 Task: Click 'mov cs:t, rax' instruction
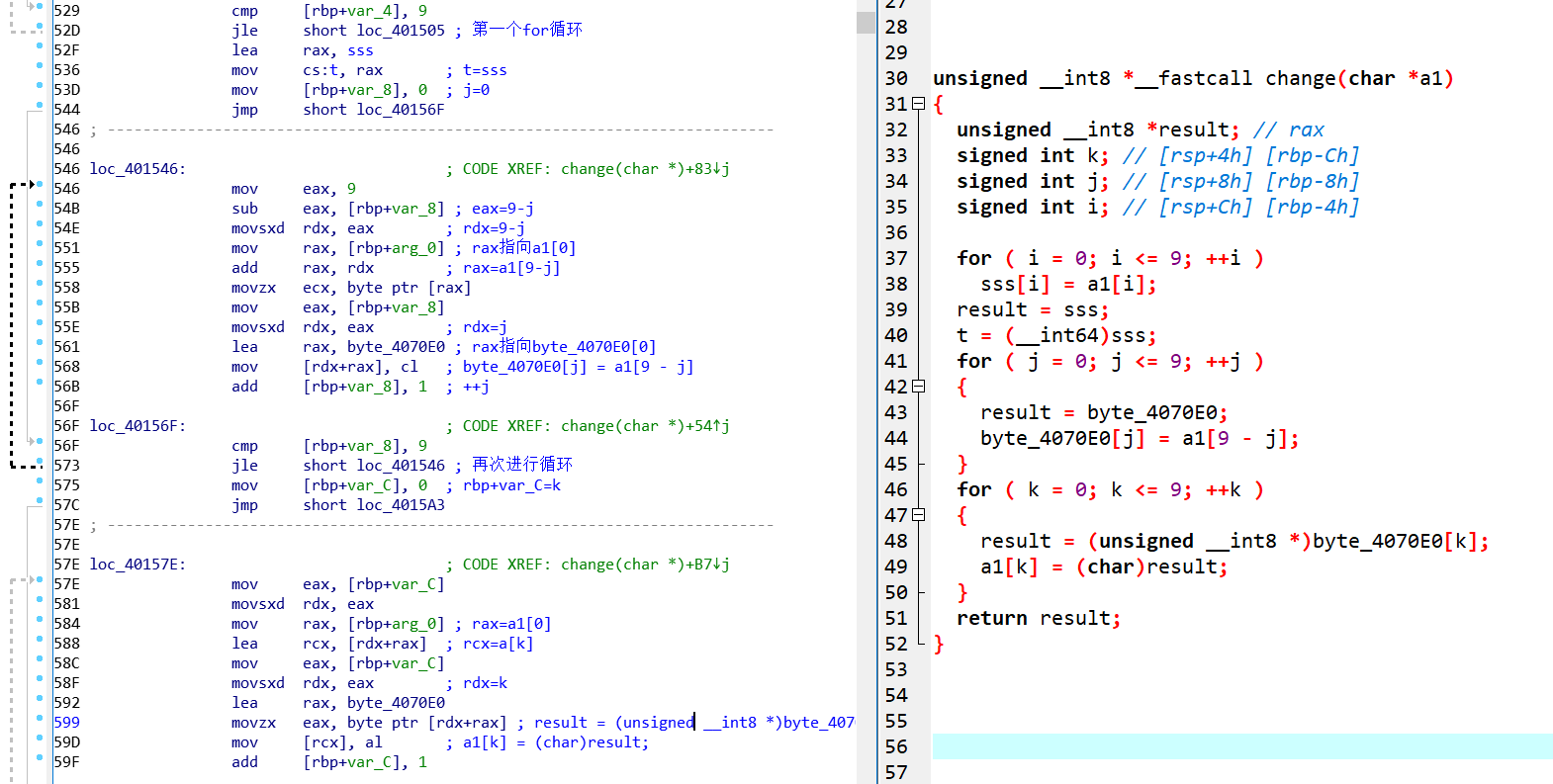point(307,70)
